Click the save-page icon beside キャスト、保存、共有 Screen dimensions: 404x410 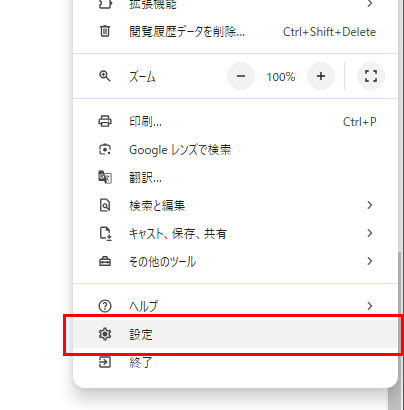(x=105, y=233)
